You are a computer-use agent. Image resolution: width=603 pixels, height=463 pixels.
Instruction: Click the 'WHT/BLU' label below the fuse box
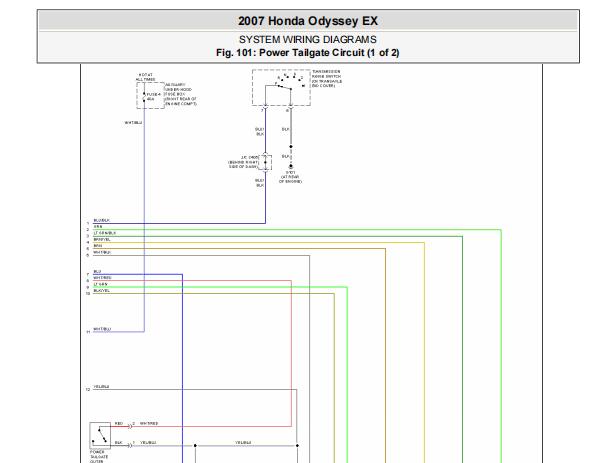pos(133,123)
